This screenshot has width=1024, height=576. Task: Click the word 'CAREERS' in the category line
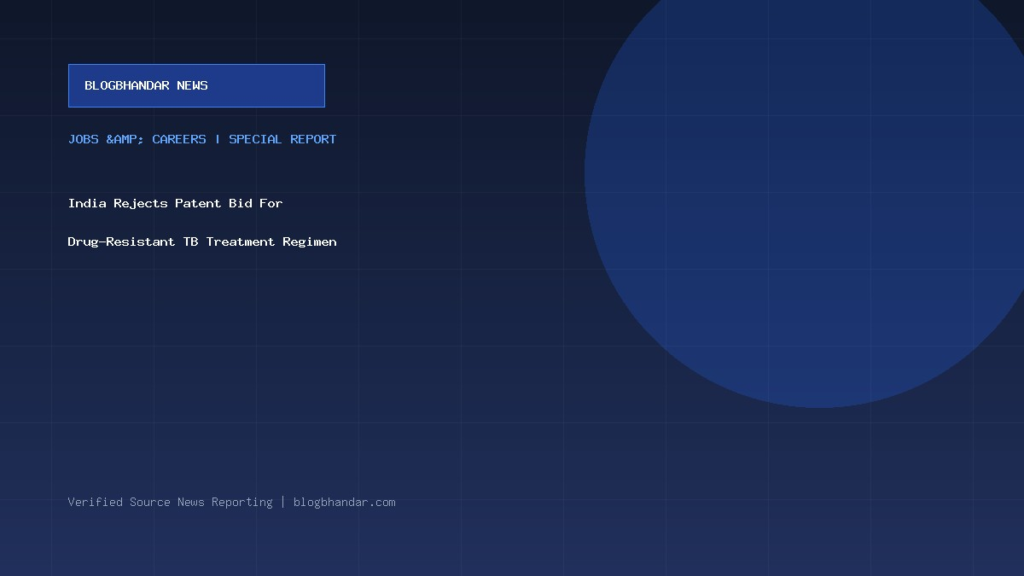pyautogui.click(x=179, y=139)
